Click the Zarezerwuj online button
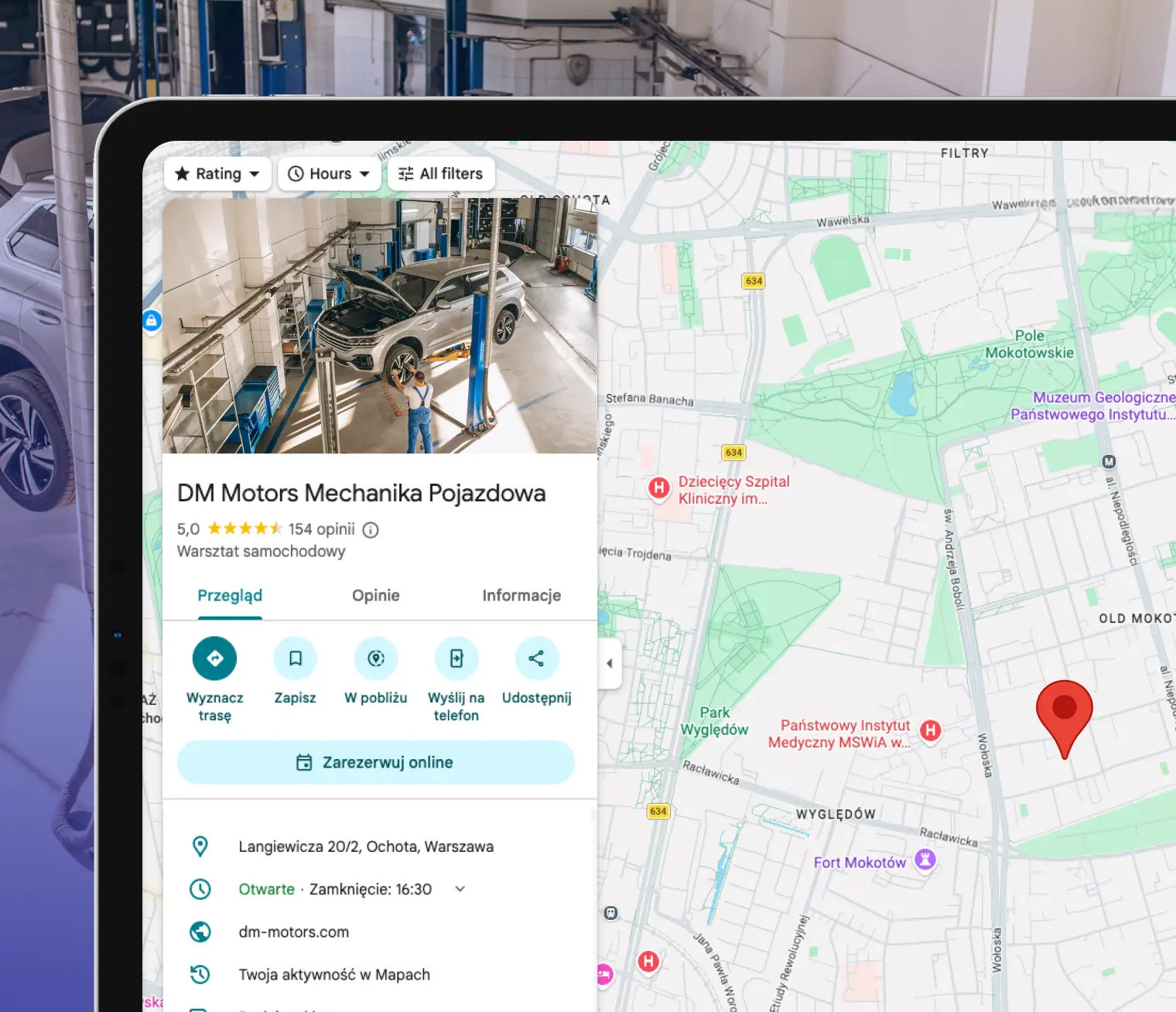 [376, 763]
